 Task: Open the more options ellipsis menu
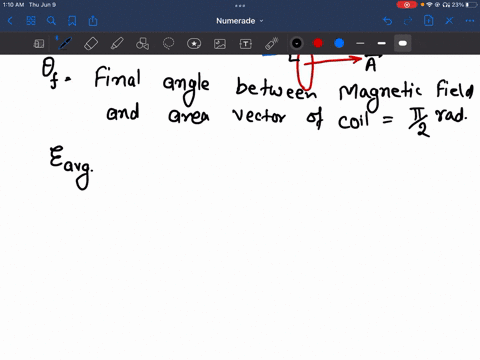pyautogui.click(x=470, y=21)
